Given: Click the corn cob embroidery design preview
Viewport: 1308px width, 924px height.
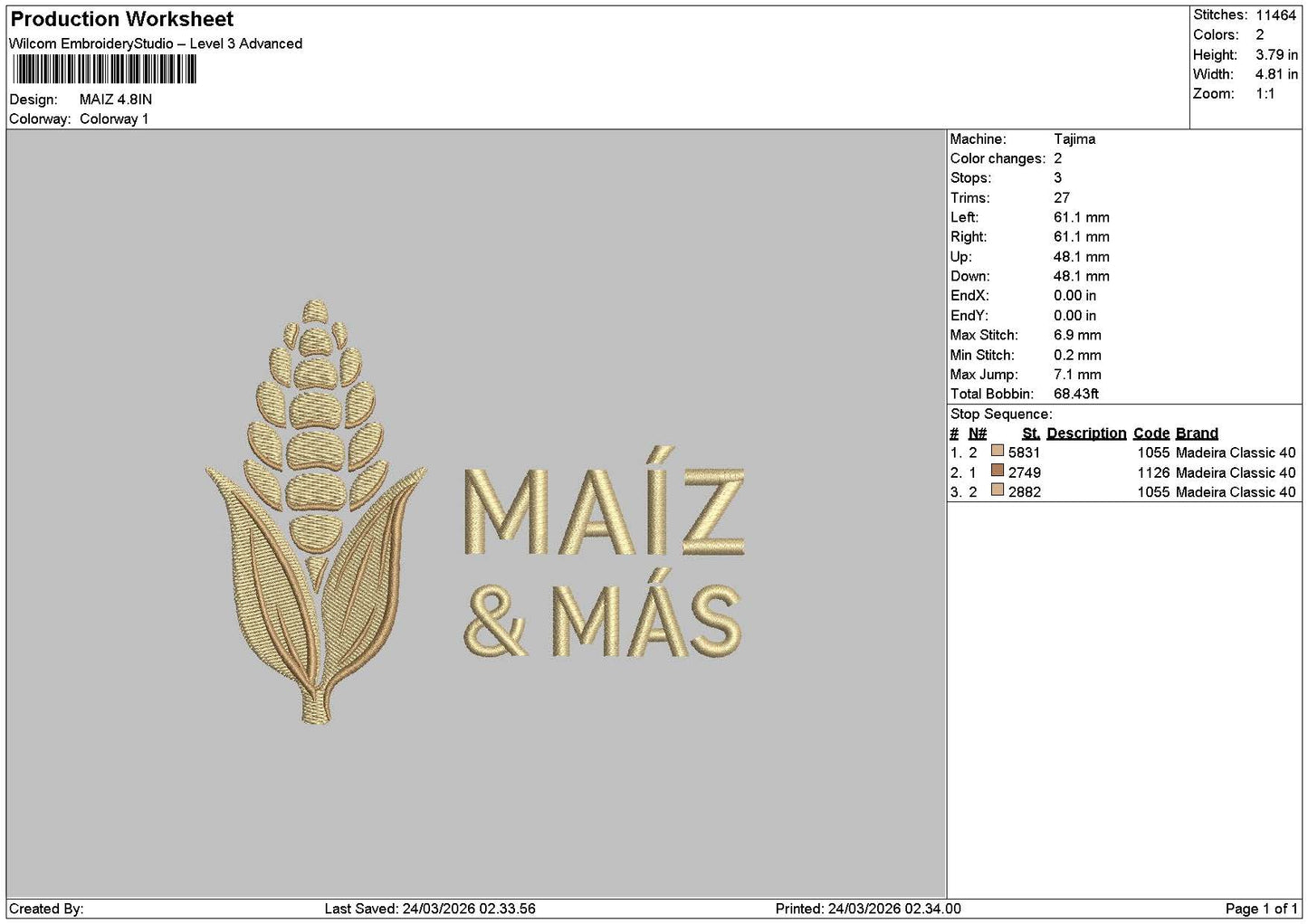Looking at the screenshot, I should click(x=316, y=512).
